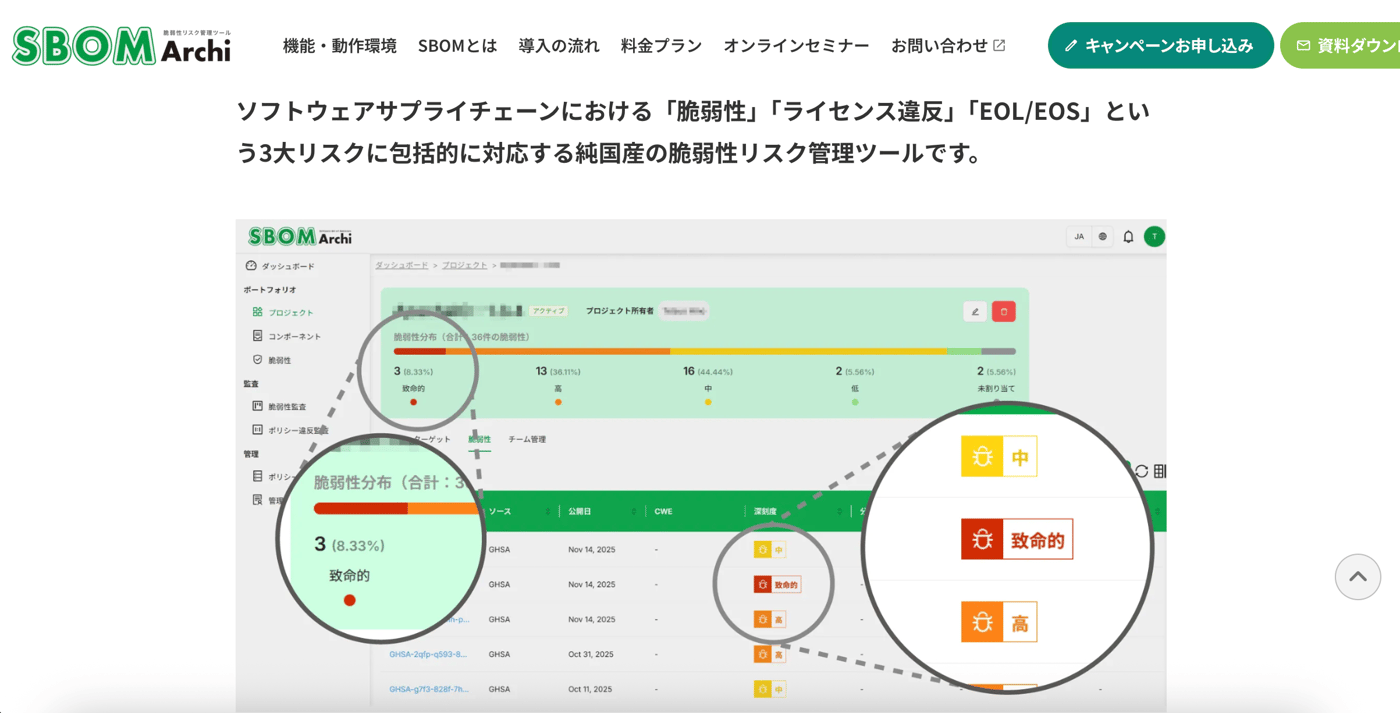Click the yellow dot under 中 count
The width and height of the screenshot is (1400, 713).
(x=708, y=402)
